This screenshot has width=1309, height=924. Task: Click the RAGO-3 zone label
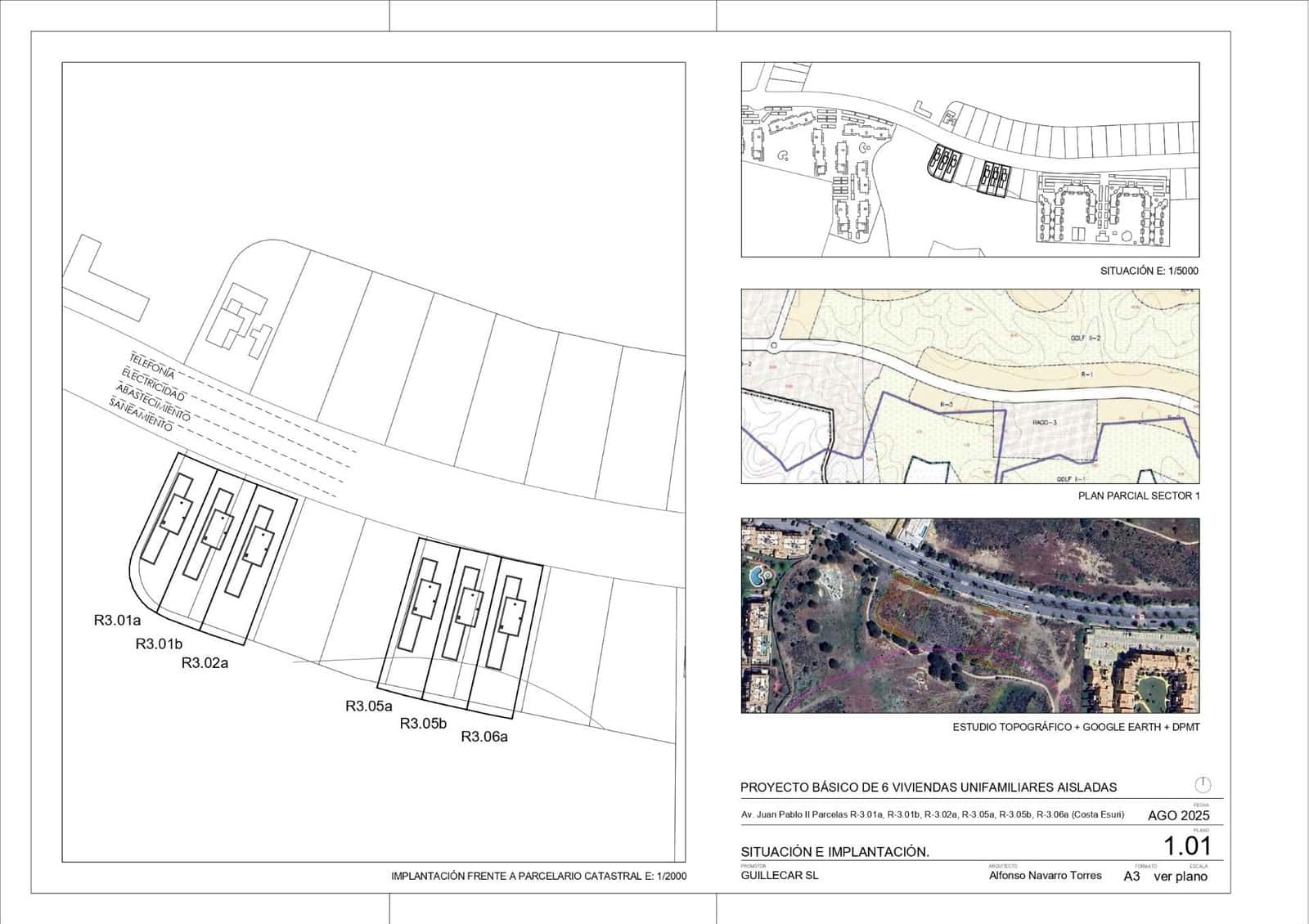(x=1045, y=422)
